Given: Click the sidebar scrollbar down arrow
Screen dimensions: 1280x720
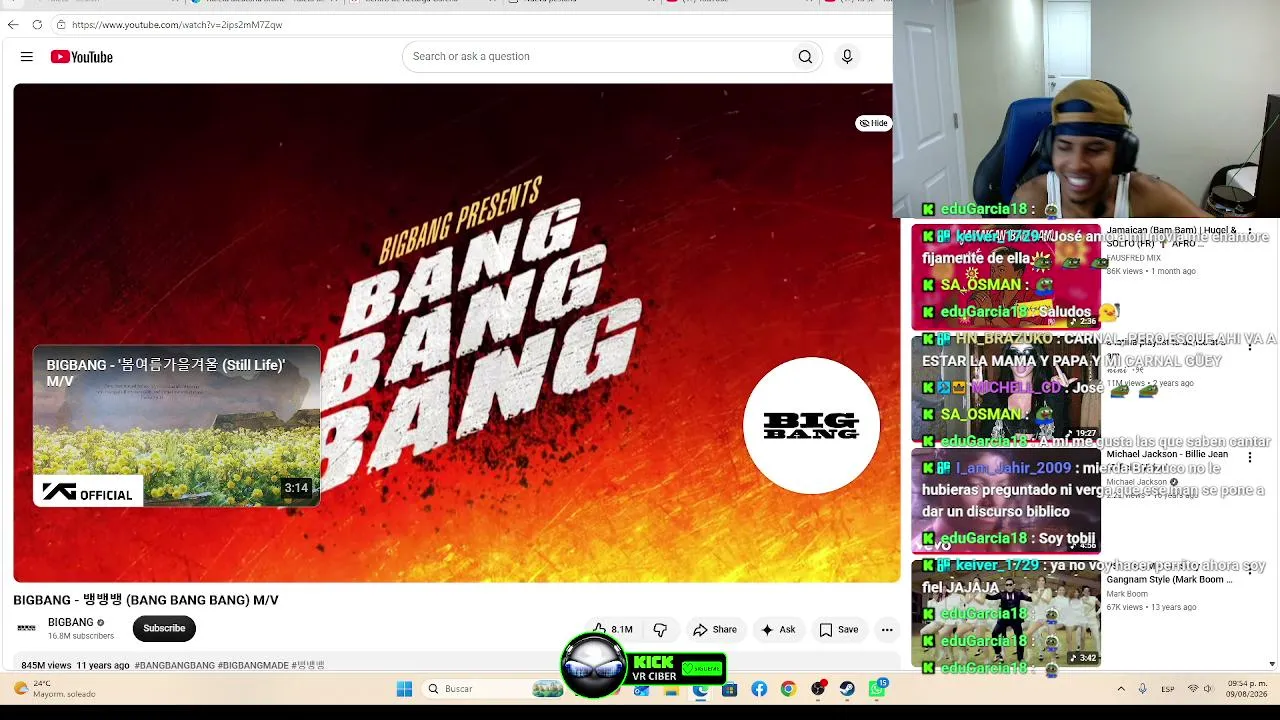Looking at the screenshot, I should click(1272, 664).
